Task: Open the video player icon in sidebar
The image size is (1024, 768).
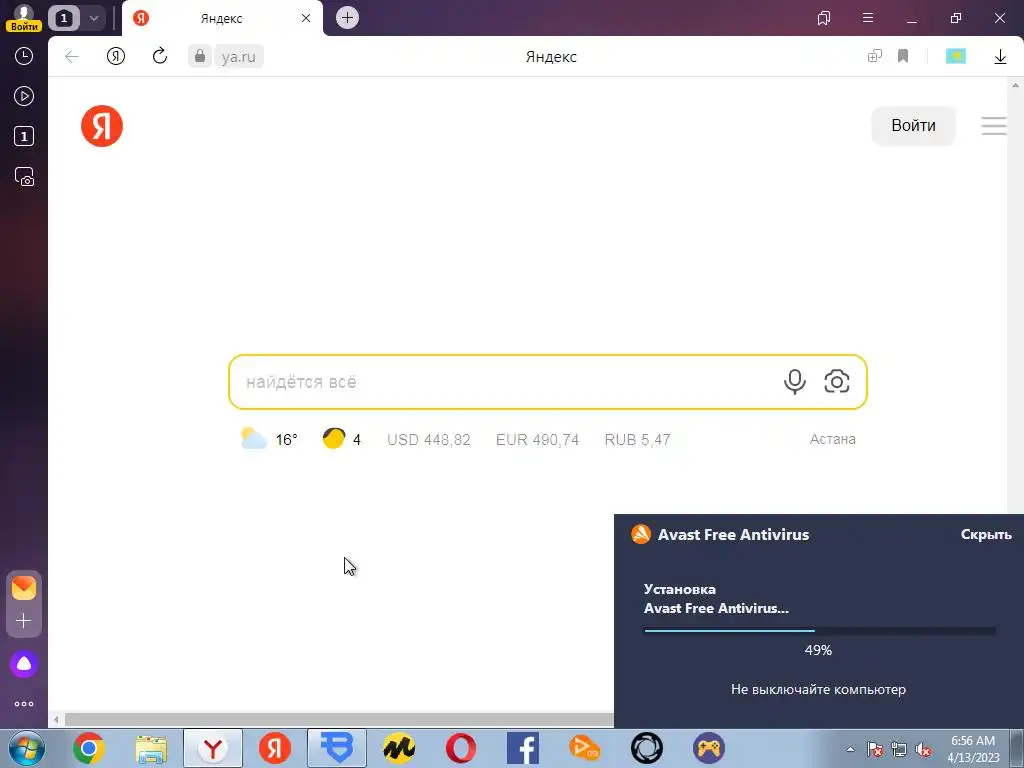Action: [x=24, y=97]
